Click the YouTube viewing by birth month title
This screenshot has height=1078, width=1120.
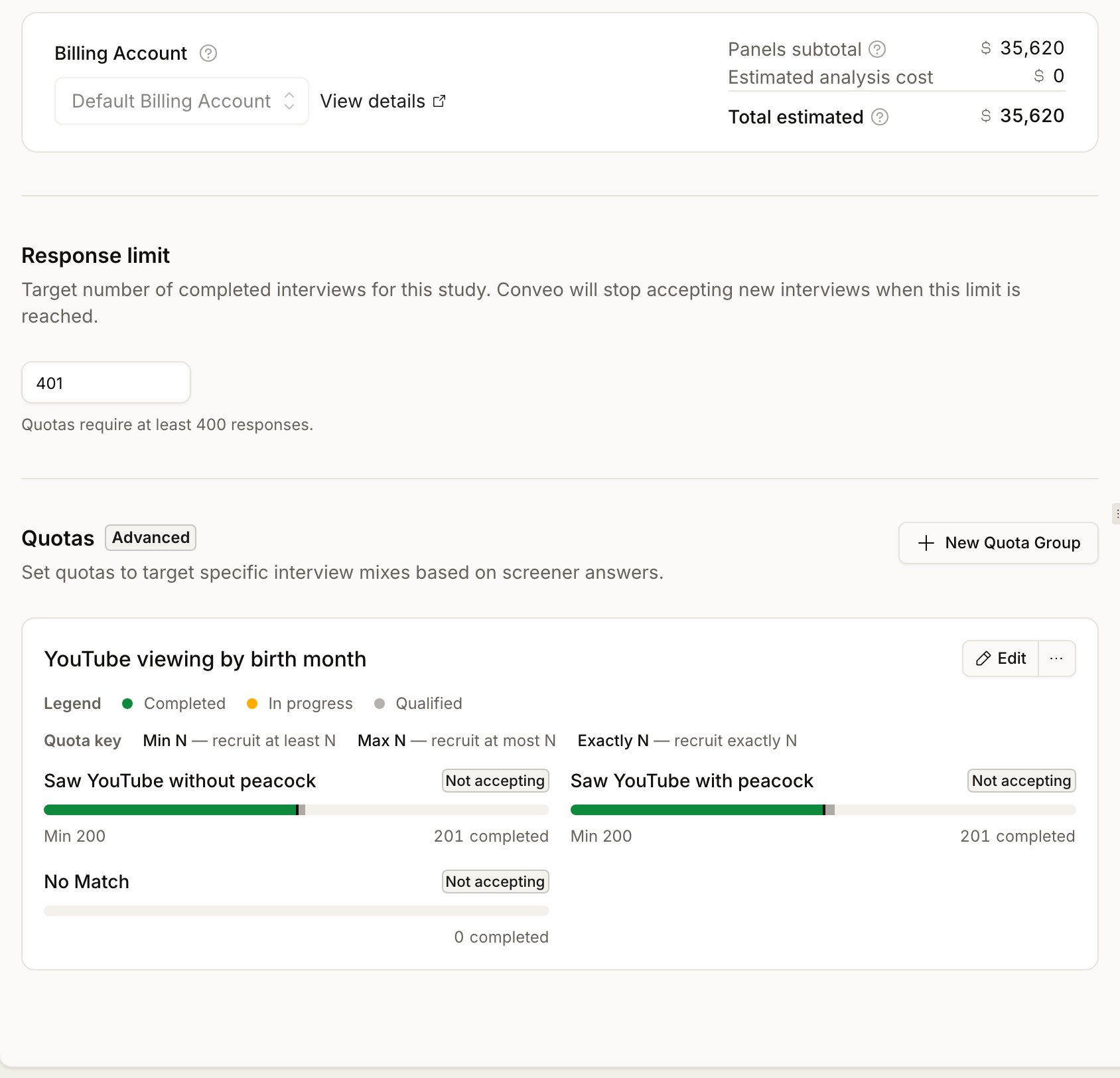tap(205, 659)
